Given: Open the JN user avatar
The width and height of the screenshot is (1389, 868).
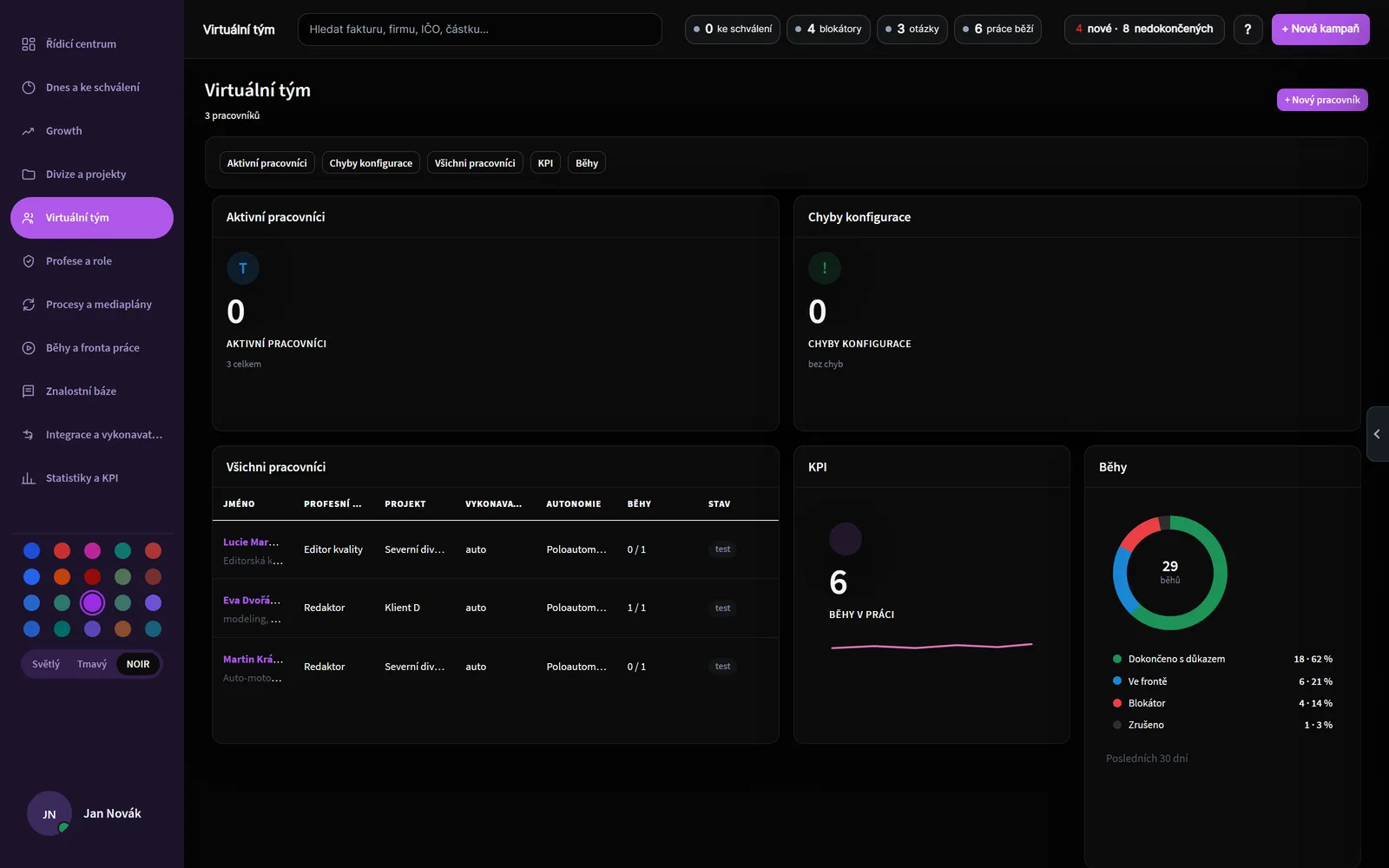Looking at the screenshot, I should tap(49, 813).
